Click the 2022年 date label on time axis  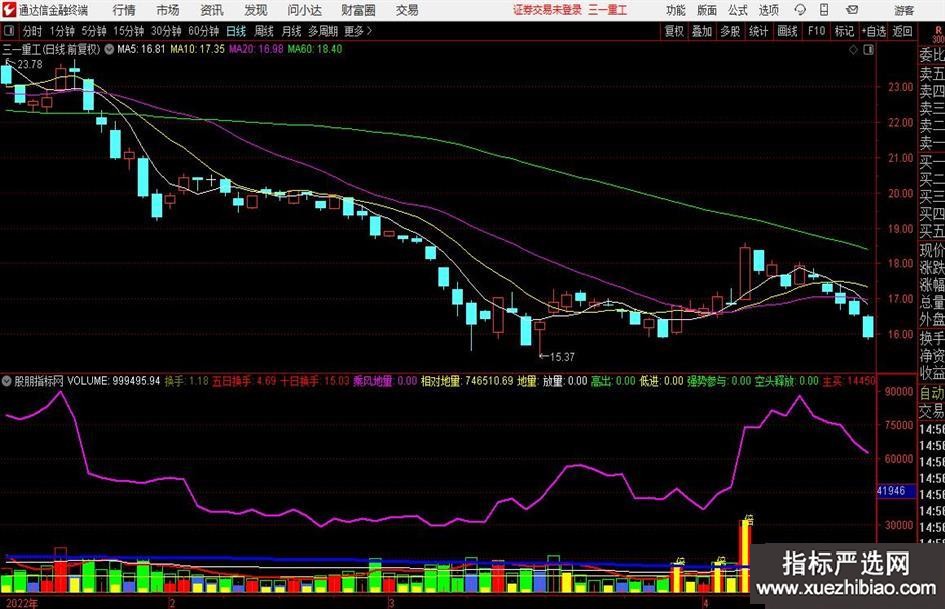click(22, 603)
